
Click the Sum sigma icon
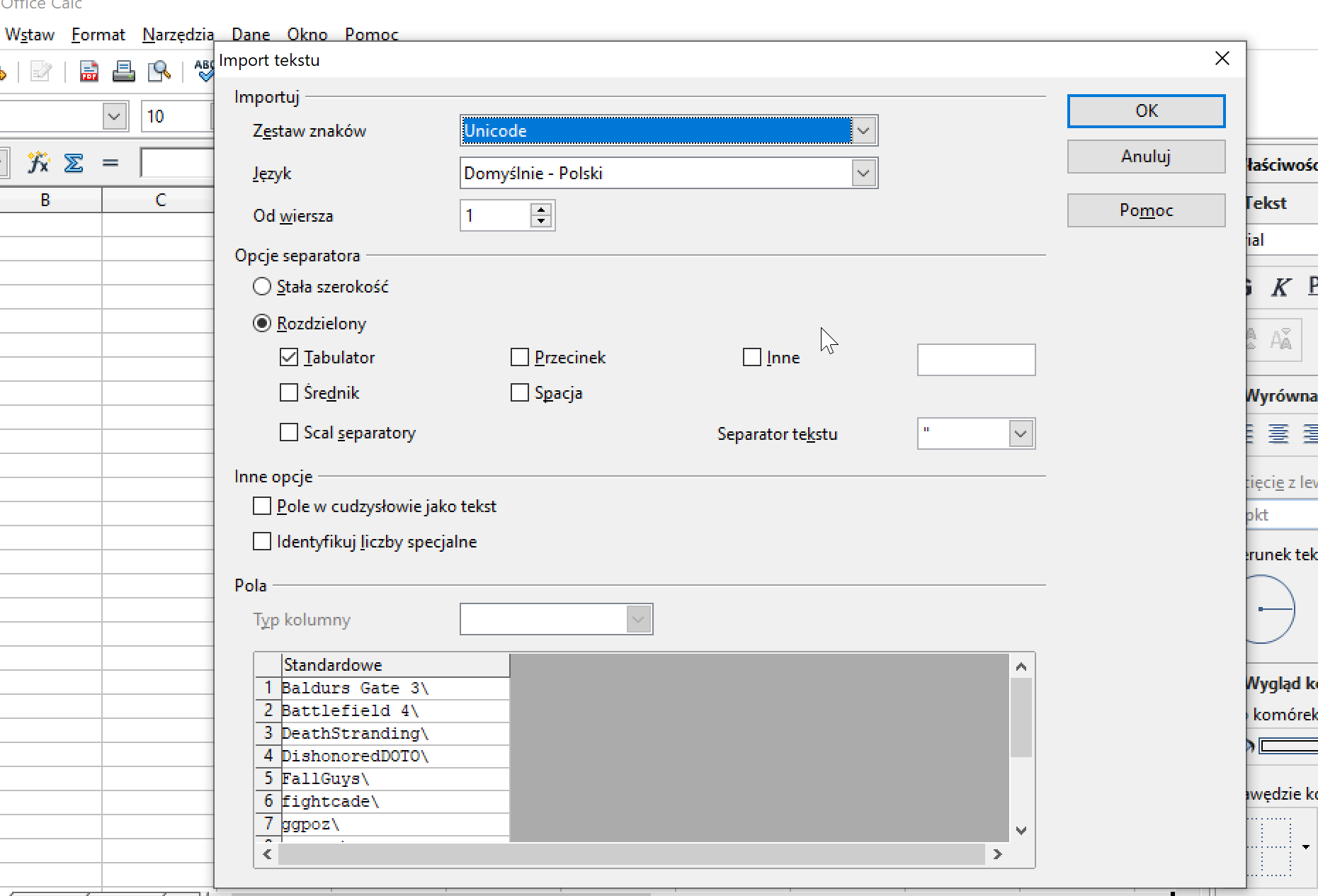74,163
